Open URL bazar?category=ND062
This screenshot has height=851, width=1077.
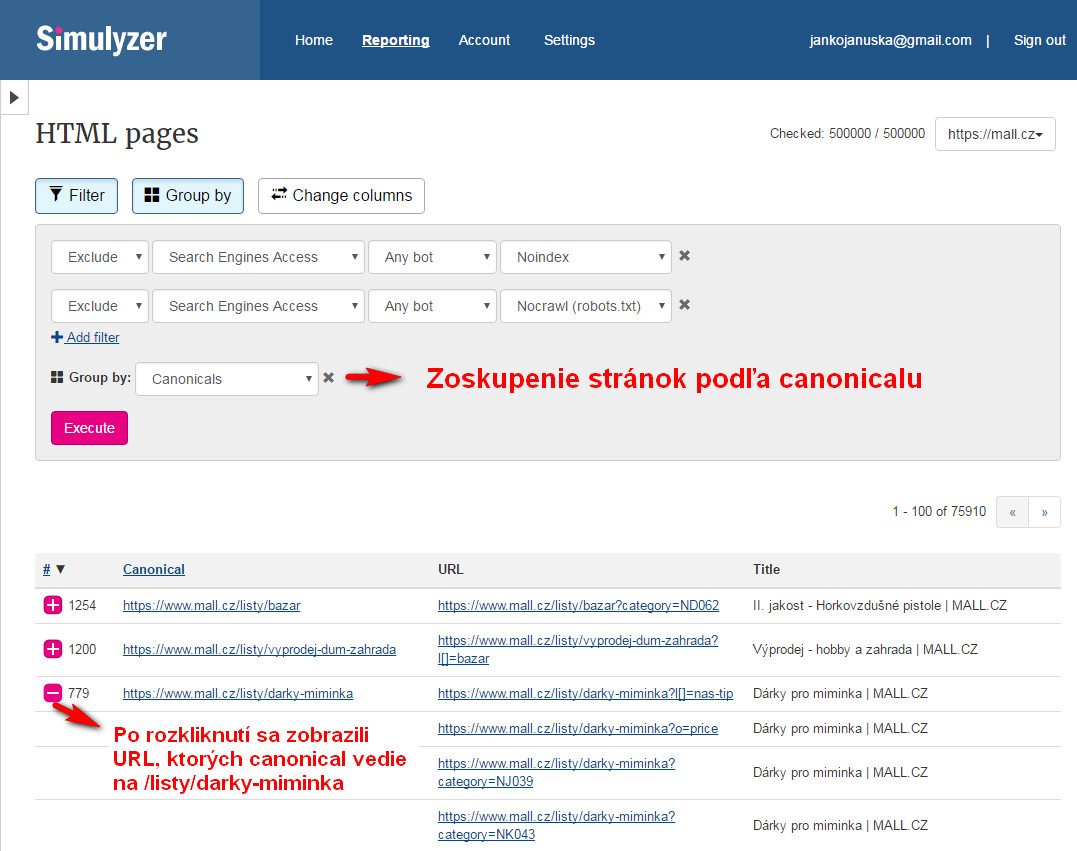(x=578, y=606)
